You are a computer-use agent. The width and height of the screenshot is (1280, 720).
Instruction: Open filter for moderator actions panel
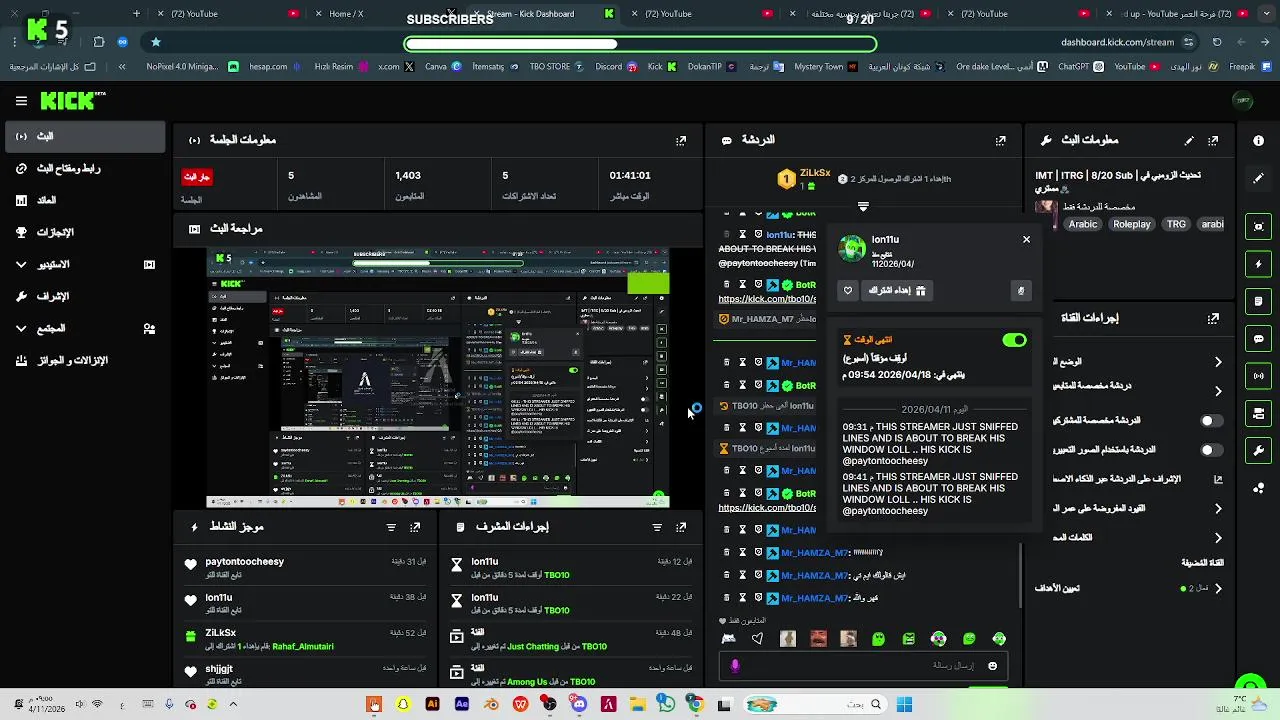tap(657, 527)
